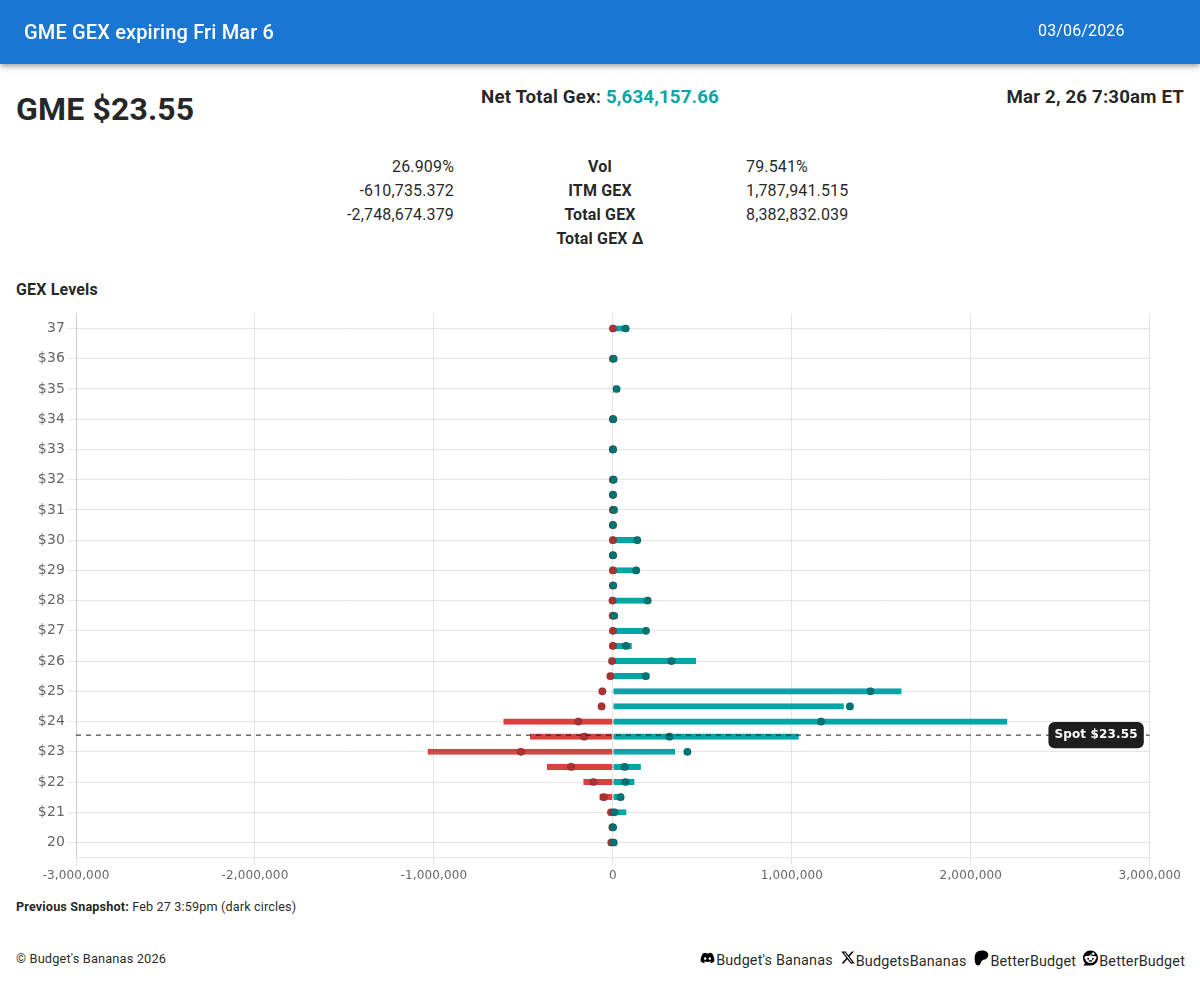Click the ITM GEX row label

600,190
